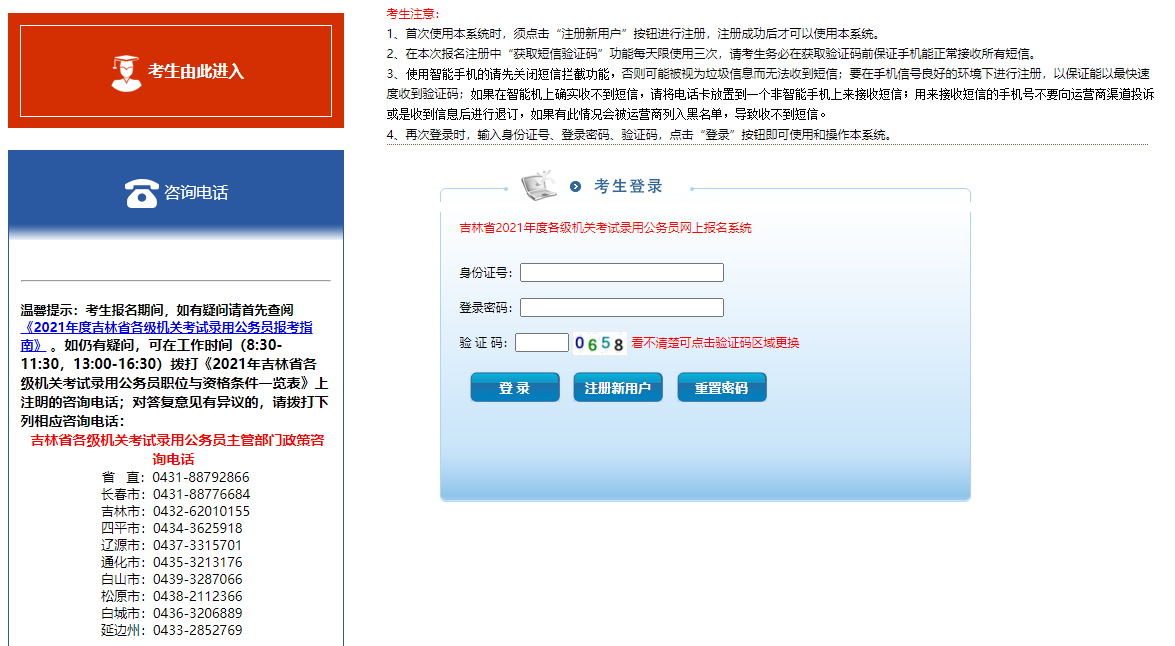
Task: Select the 通化市 phone number 0435-3213176
Action: click(198, 563)
